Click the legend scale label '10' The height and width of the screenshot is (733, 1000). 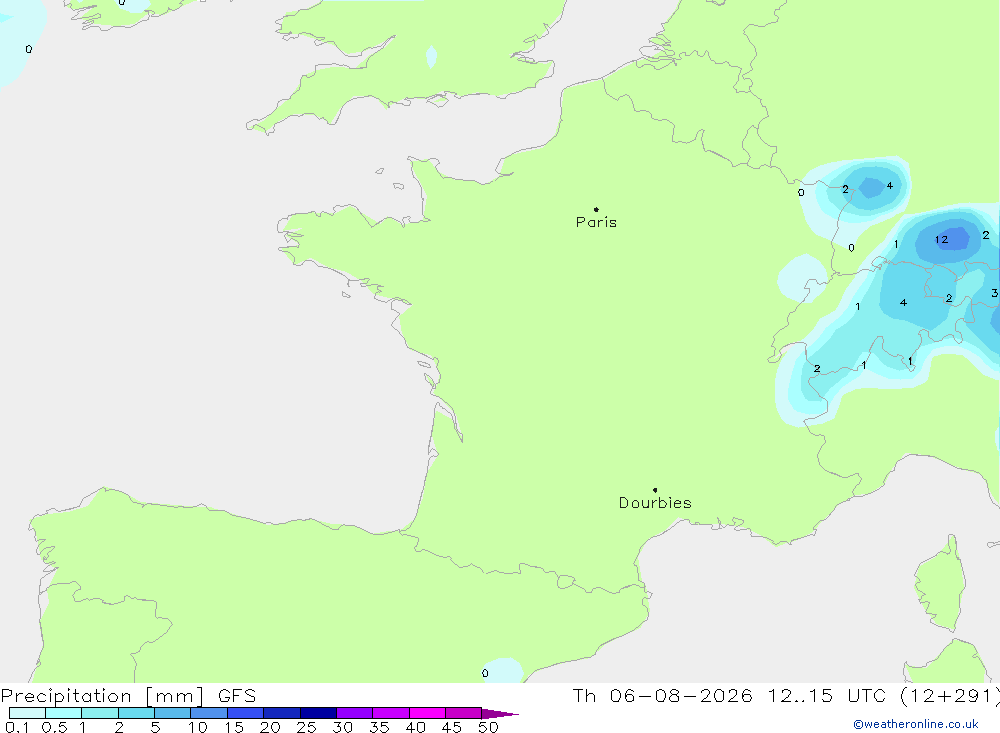pos(198,727)
